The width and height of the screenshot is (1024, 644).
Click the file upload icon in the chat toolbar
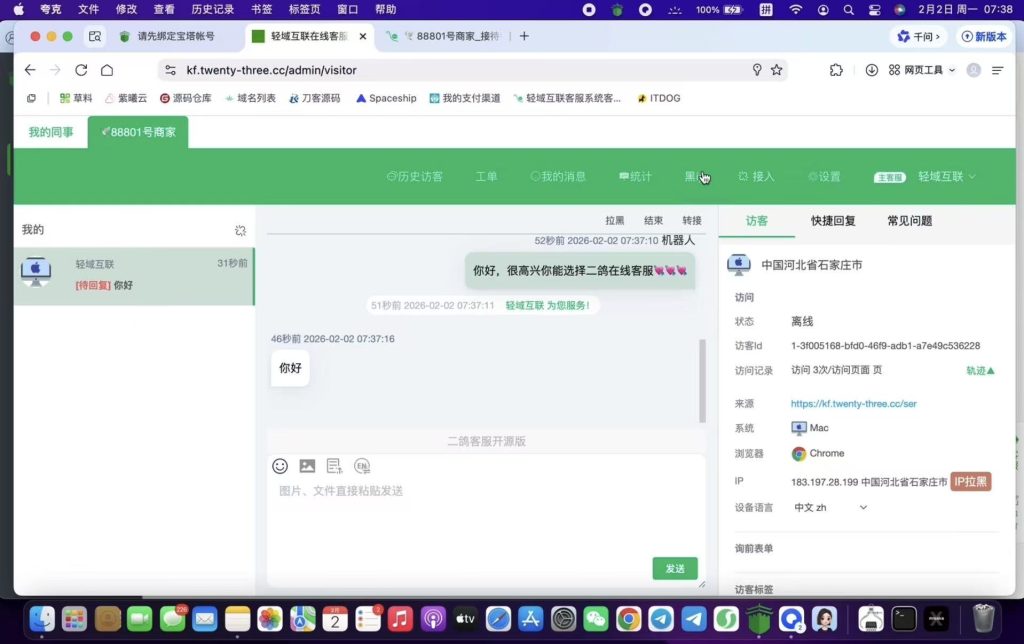pyautogui.click(x=334, y=466)
